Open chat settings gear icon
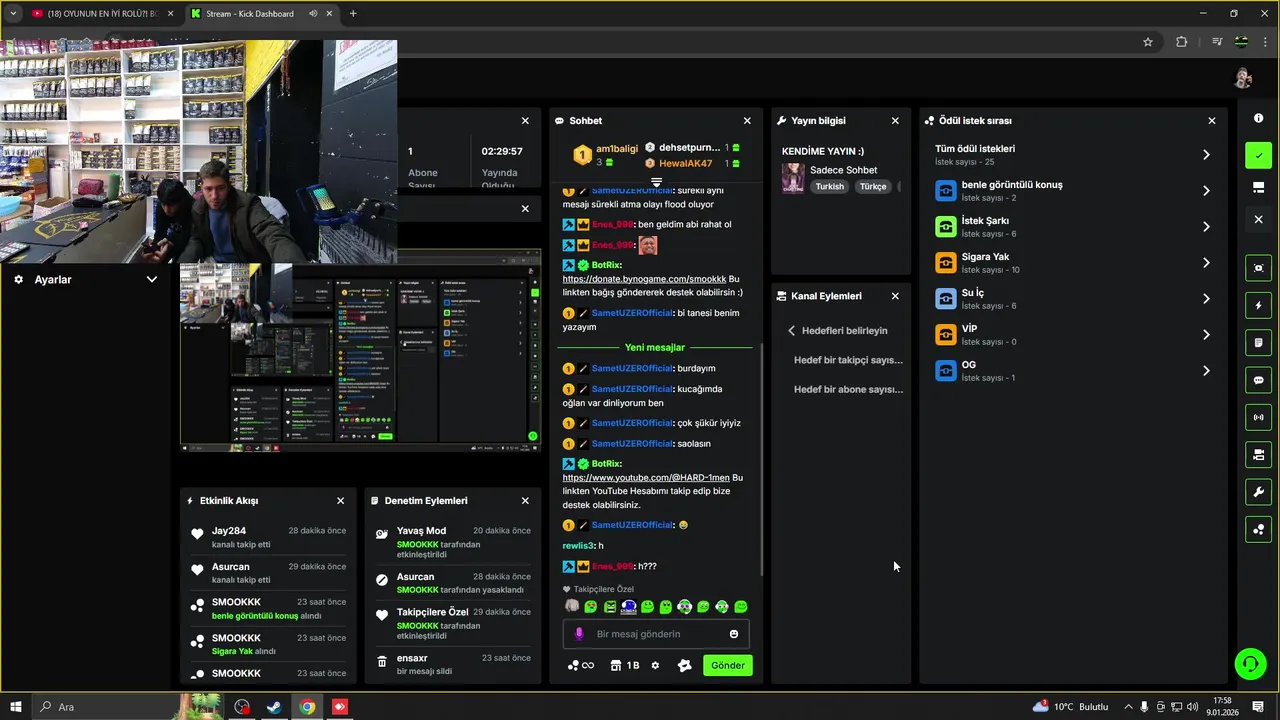 655,665
